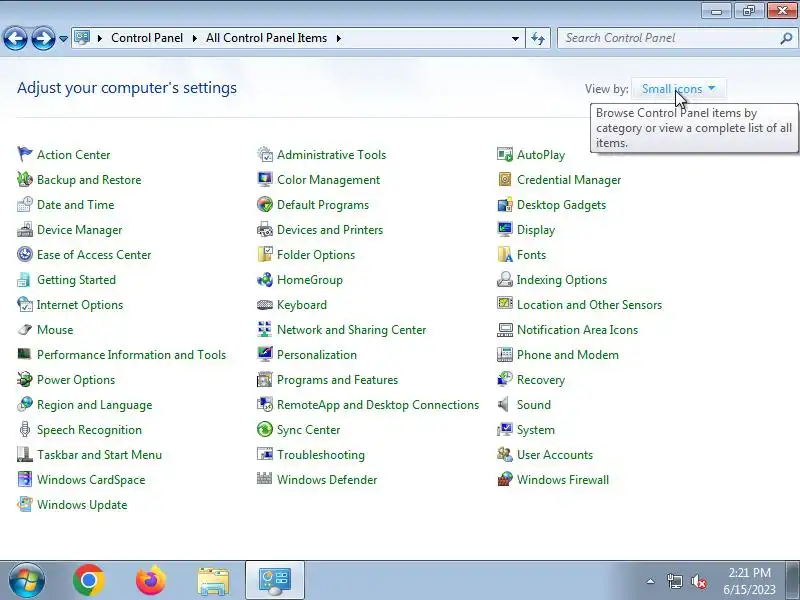Click the Windows Firewall icon

click(x=505, y=479)
